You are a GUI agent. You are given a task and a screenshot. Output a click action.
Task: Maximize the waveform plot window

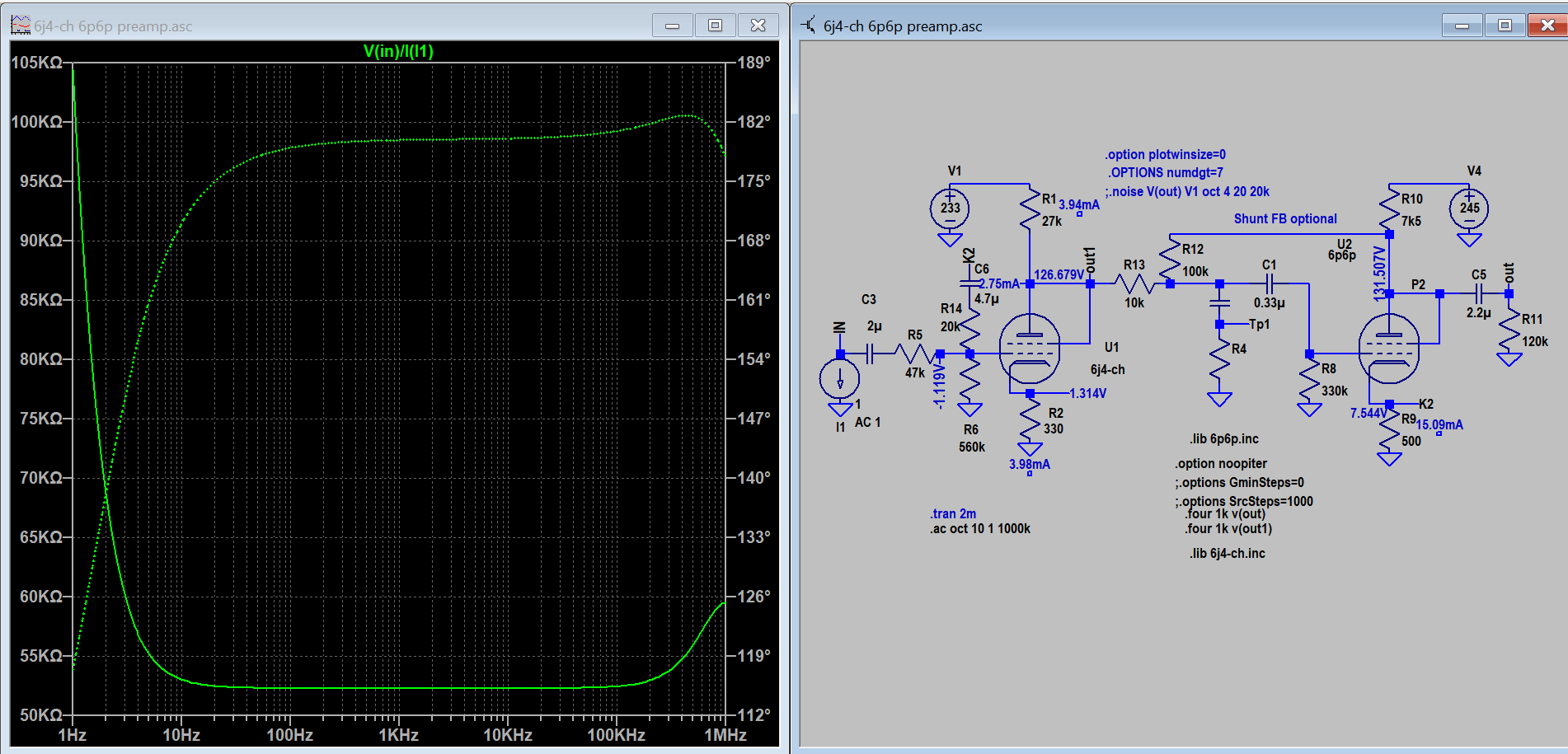[x=715, y=26]
